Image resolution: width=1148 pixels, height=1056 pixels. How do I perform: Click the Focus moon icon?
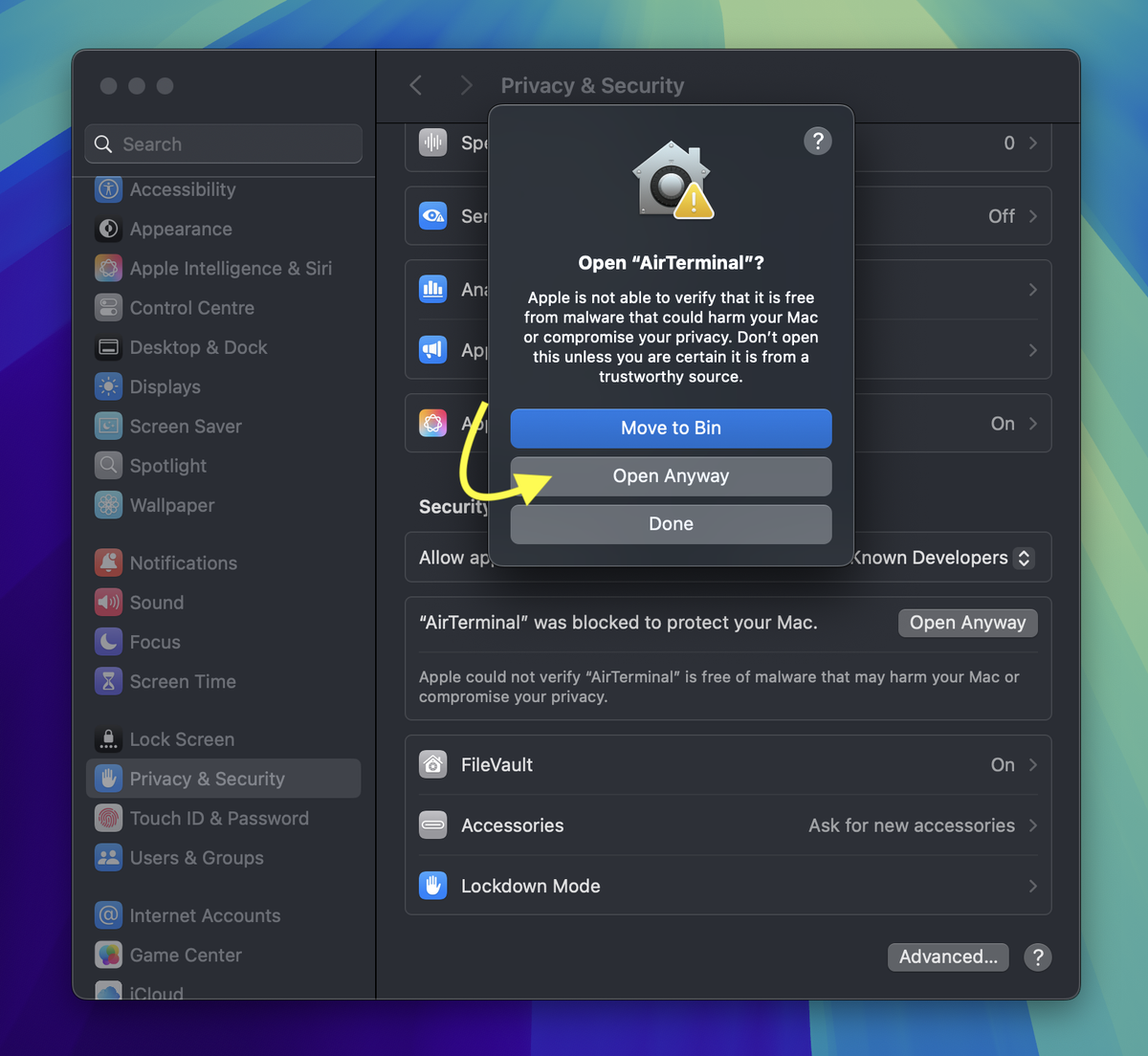click(x=108, y=642)
